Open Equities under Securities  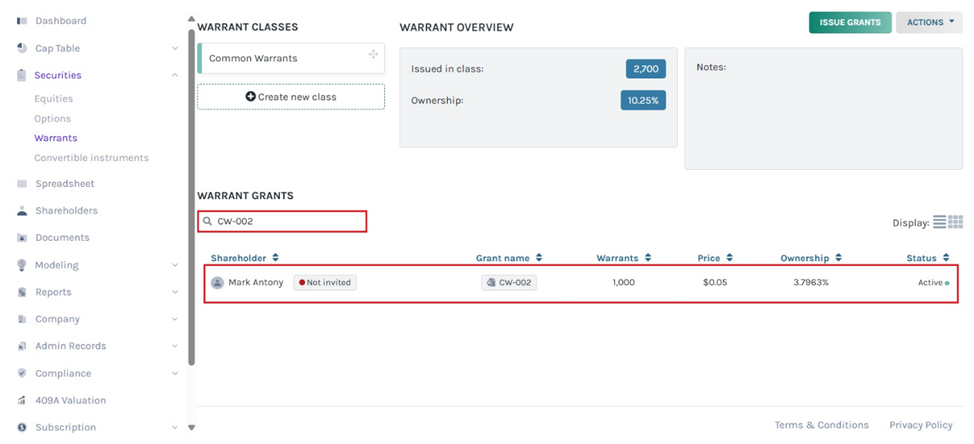tap(53, 99)
